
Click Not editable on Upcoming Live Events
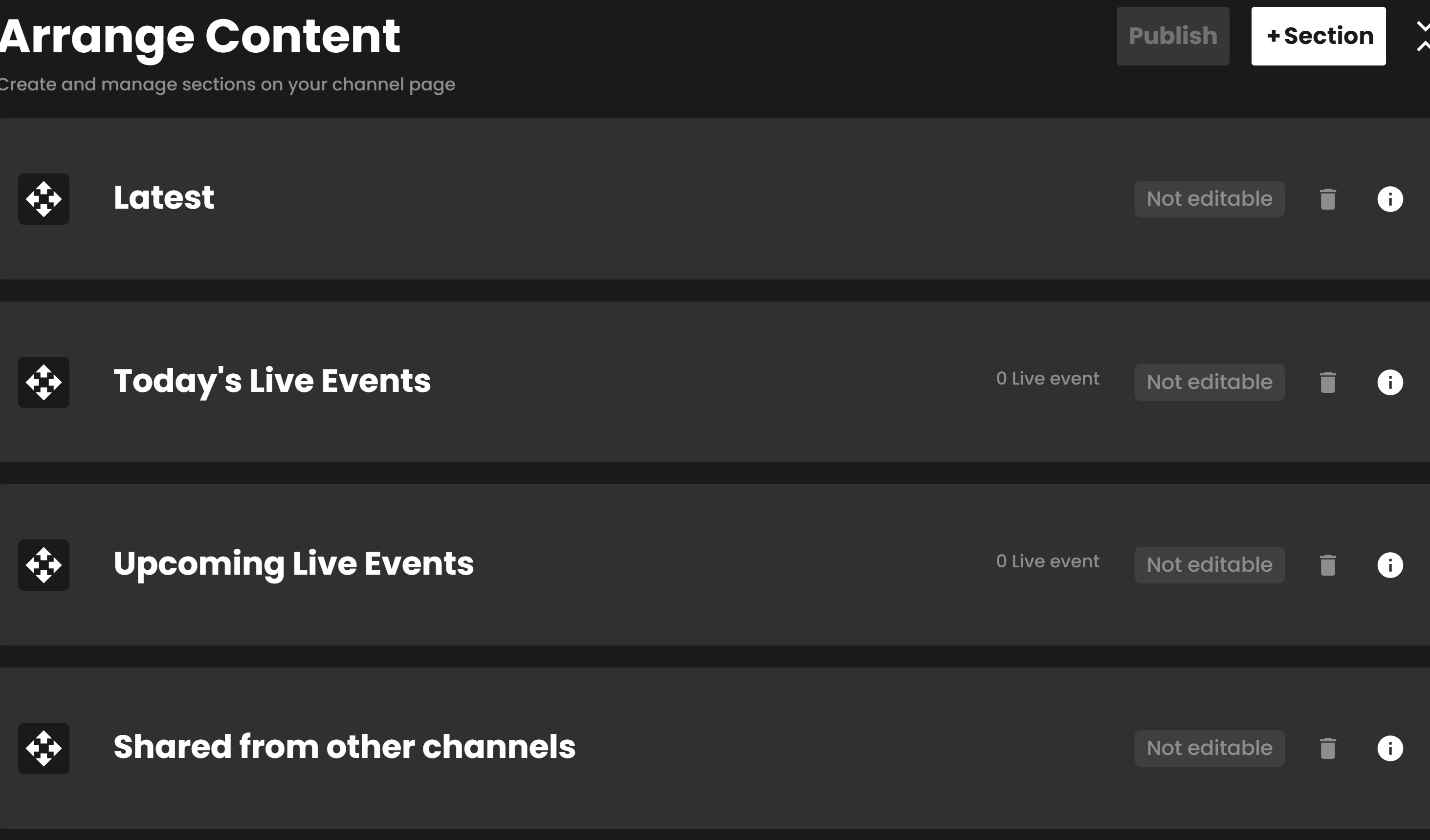[x=1209, y=565]
